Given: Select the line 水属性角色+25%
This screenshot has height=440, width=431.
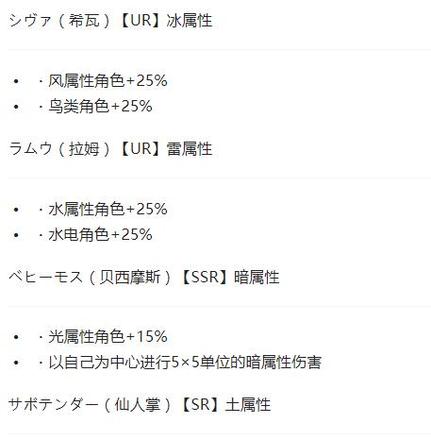Looking at the screenshot, I should click(108, 209).
